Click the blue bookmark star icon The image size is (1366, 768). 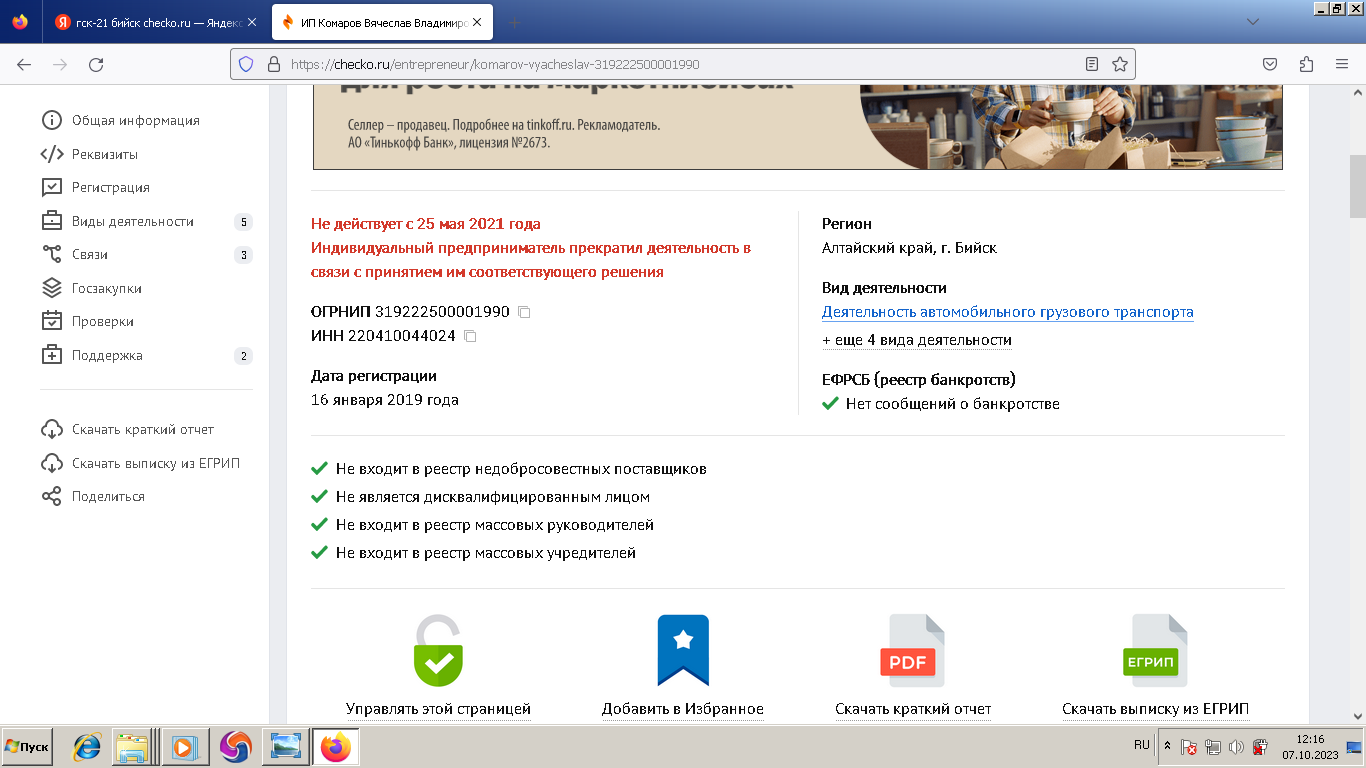(683, 650)
